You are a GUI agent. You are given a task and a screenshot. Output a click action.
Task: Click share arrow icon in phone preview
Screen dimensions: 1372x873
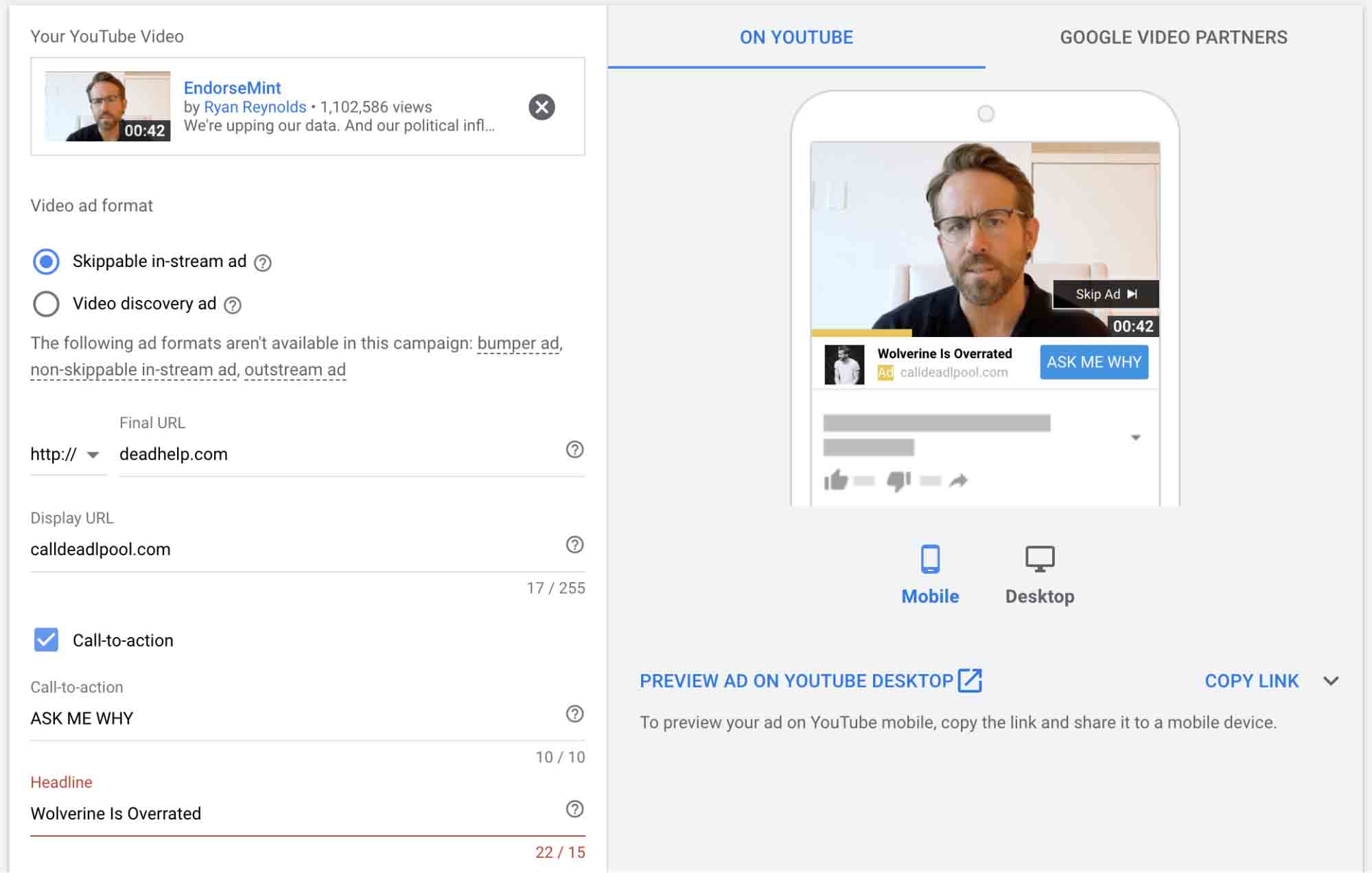click(958, 480)
